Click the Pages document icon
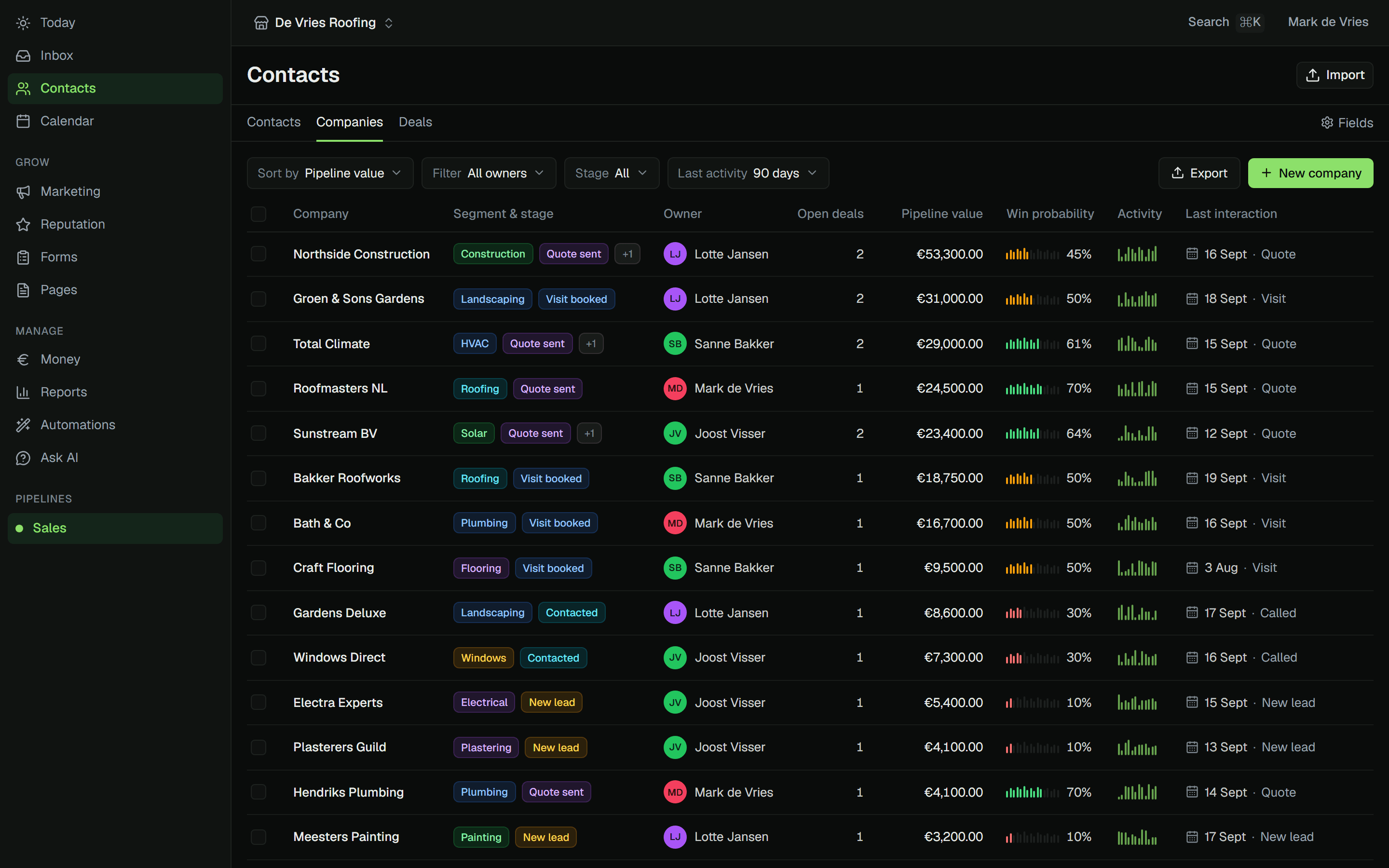The width and height of the screenshot is (1389, 868). pyautogui.click(x=23, y=290)
